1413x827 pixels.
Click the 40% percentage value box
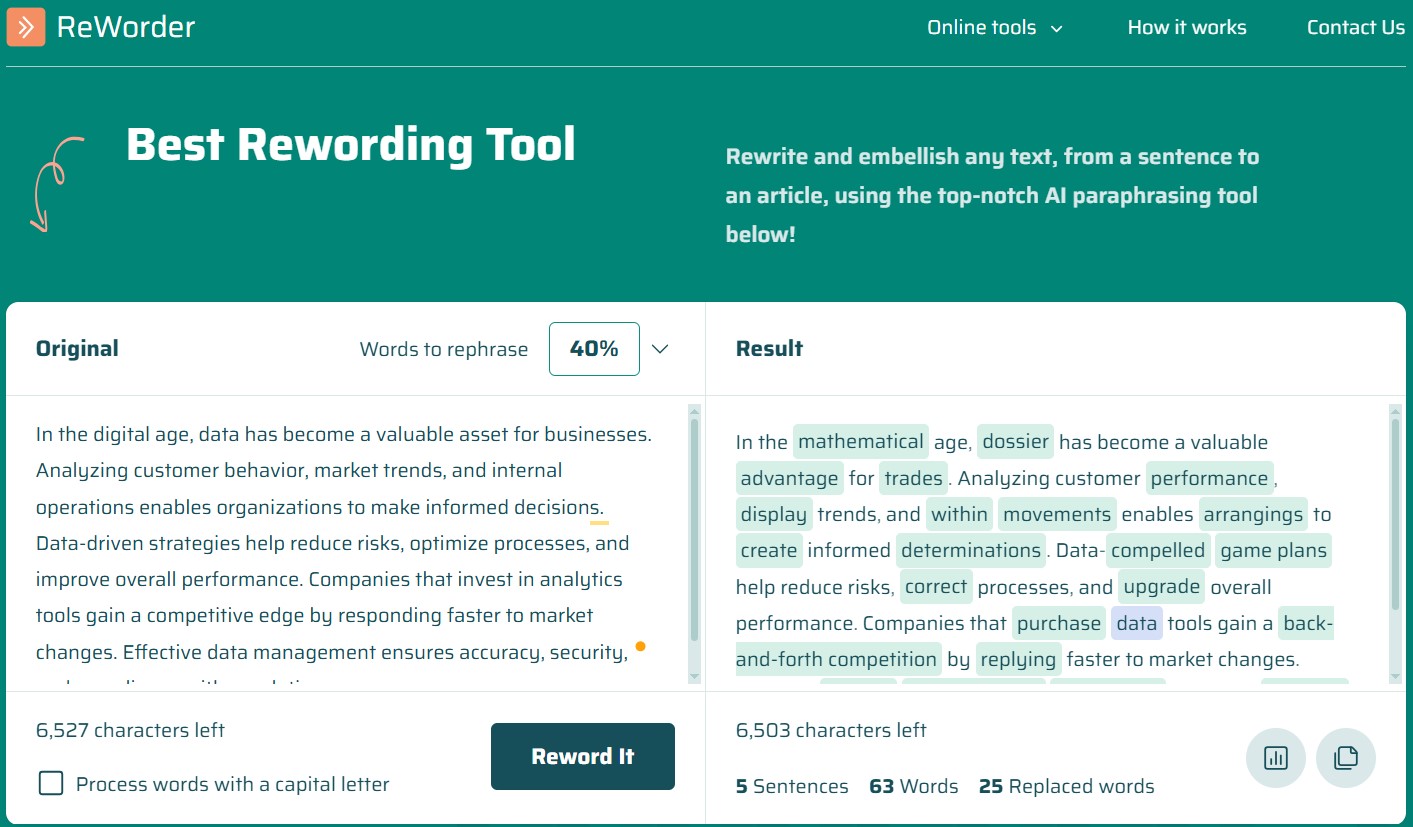[x=594, y=348]
